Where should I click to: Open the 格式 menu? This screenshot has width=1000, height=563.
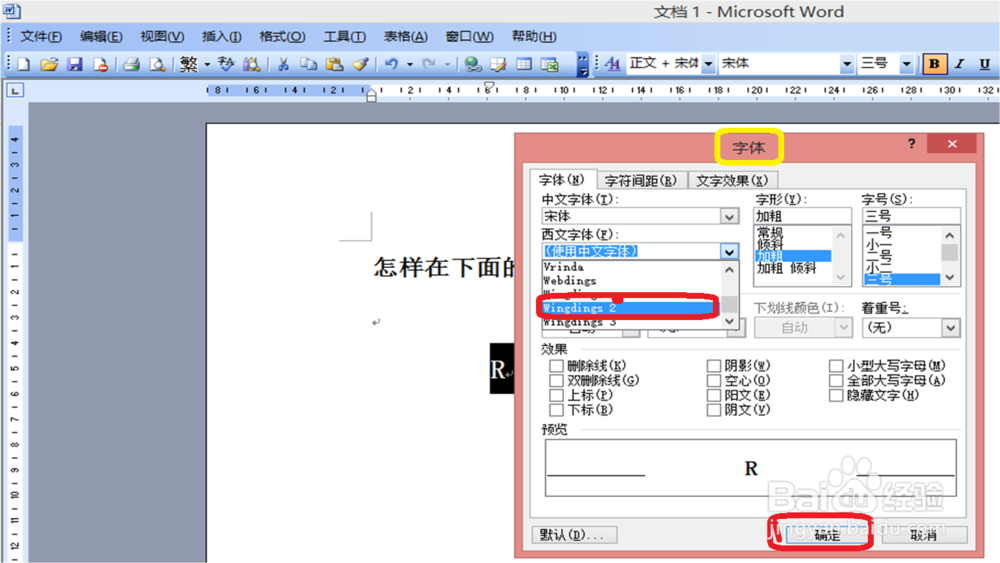point(282,36)
